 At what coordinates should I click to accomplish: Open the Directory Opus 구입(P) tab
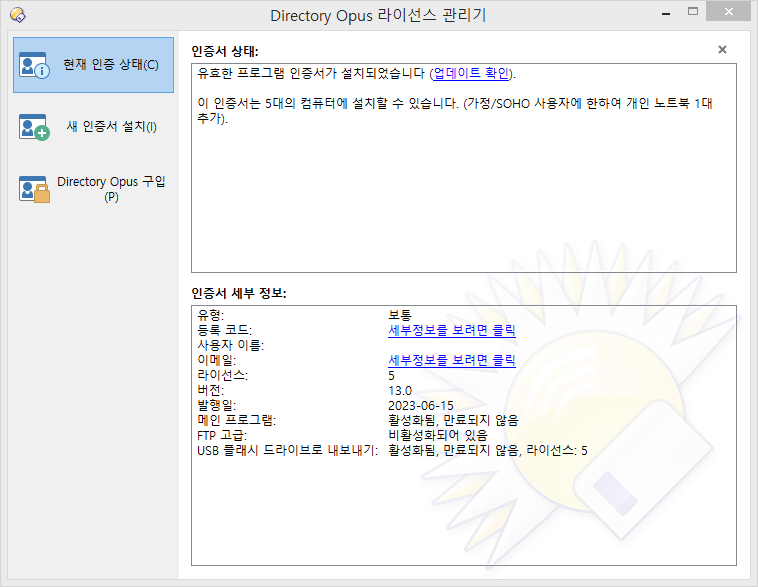click(x=93, y=189)
